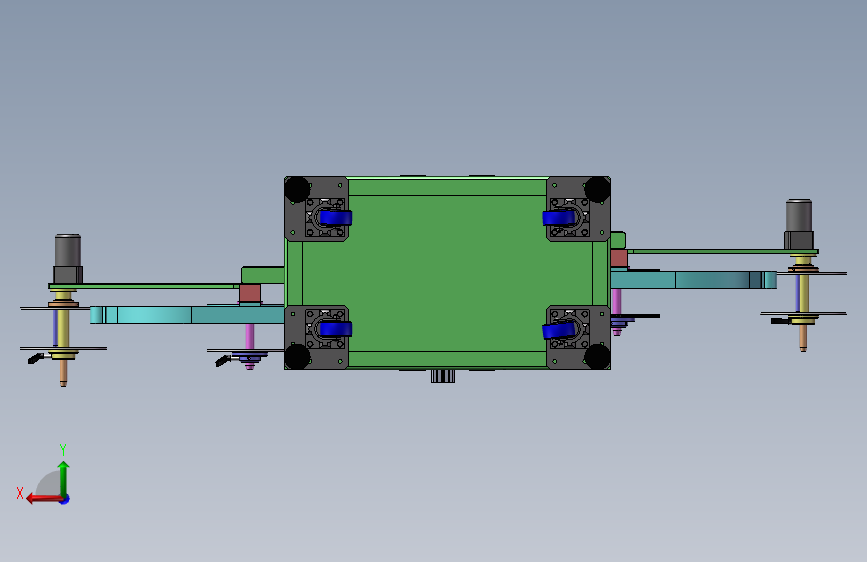This screenshot has width=867, height=562.
Task: Click the small gear below the frame's bottom edge
Action: 443,376
